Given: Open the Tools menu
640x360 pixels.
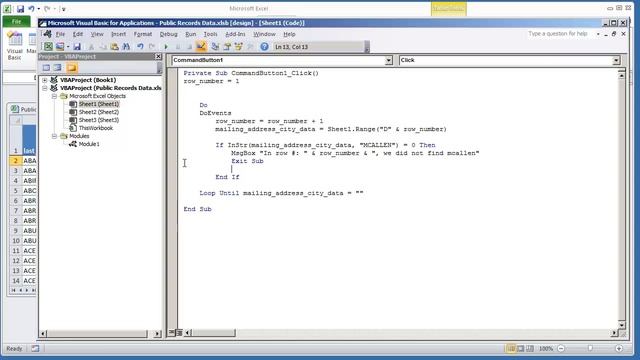Looking at the screenshot, I should click(x=210, y=34).
